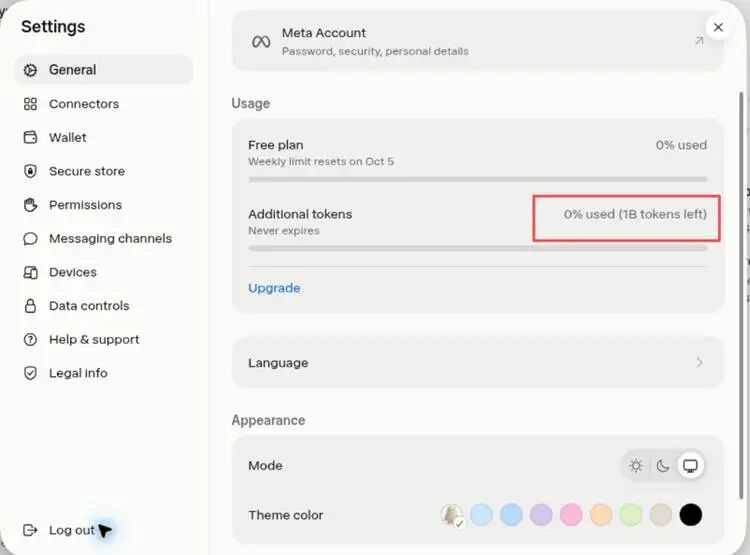This screenshot has height=555, width=750.
Task: Open Permissions settings section
Action: pyautogui.click(x=104, y=205)
